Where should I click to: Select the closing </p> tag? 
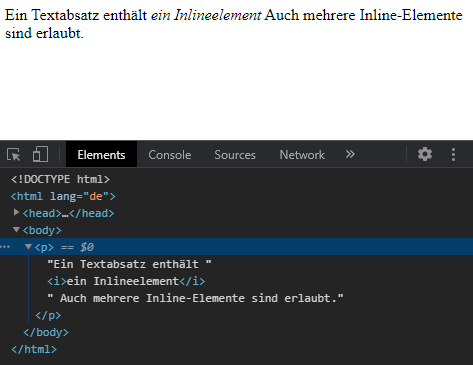click(x=48, y=315)
